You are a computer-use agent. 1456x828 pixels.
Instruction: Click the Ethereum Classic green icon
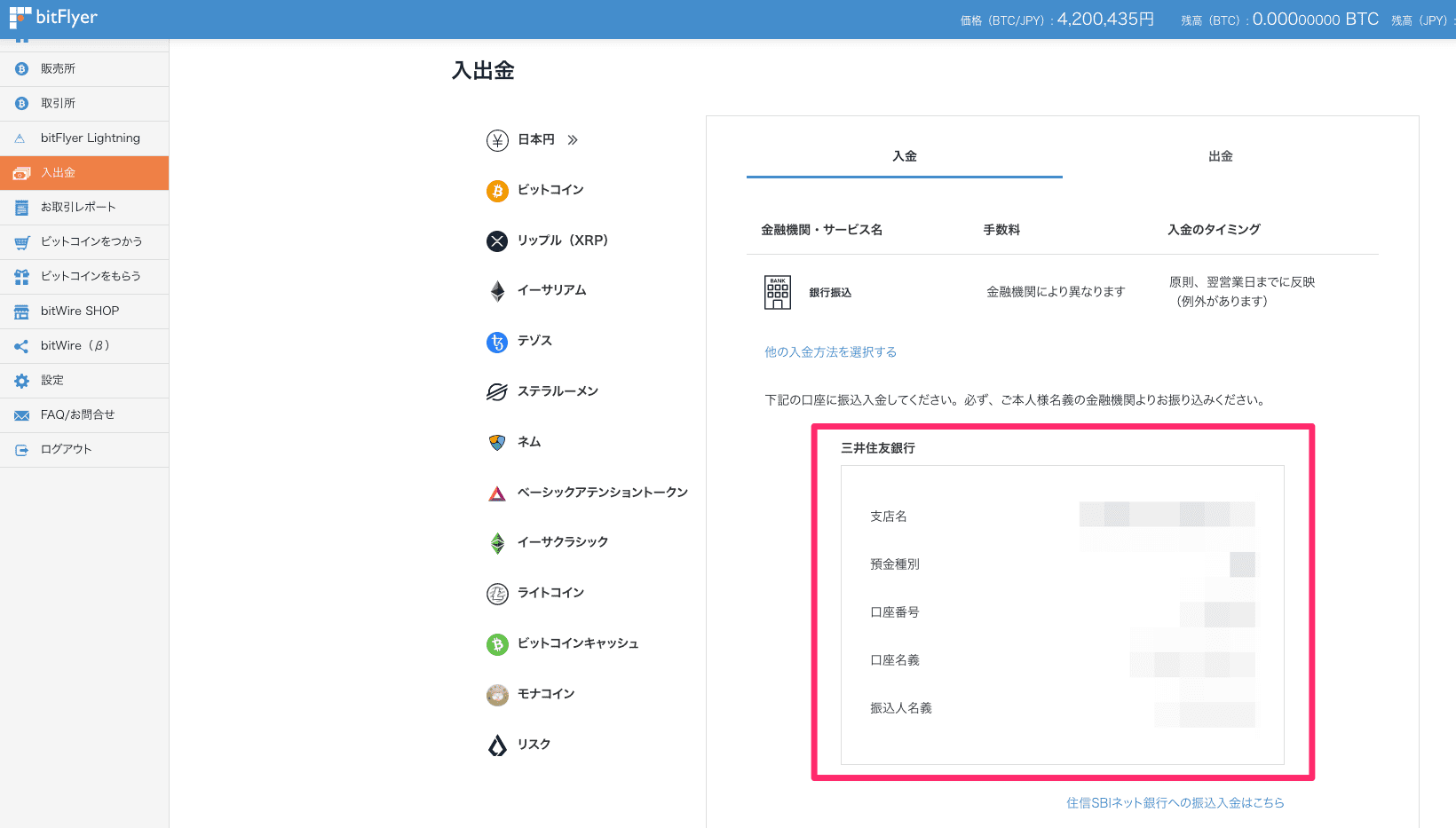click(x=497, y=543)
